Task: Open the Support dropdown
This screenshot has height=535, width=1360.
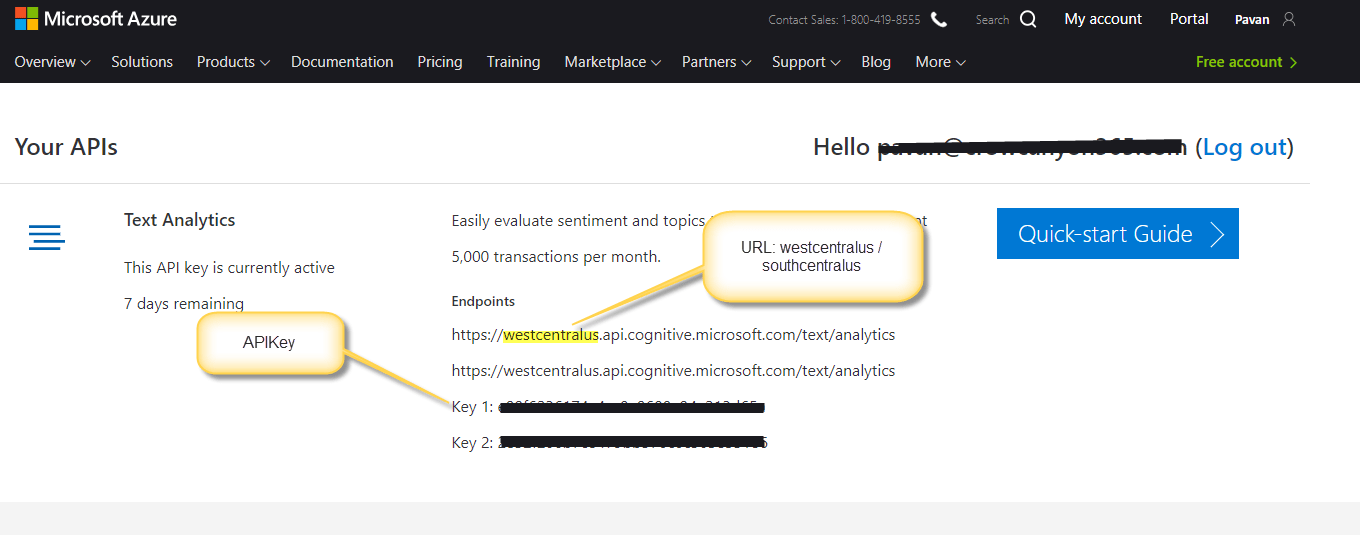Action: point(806,62)
